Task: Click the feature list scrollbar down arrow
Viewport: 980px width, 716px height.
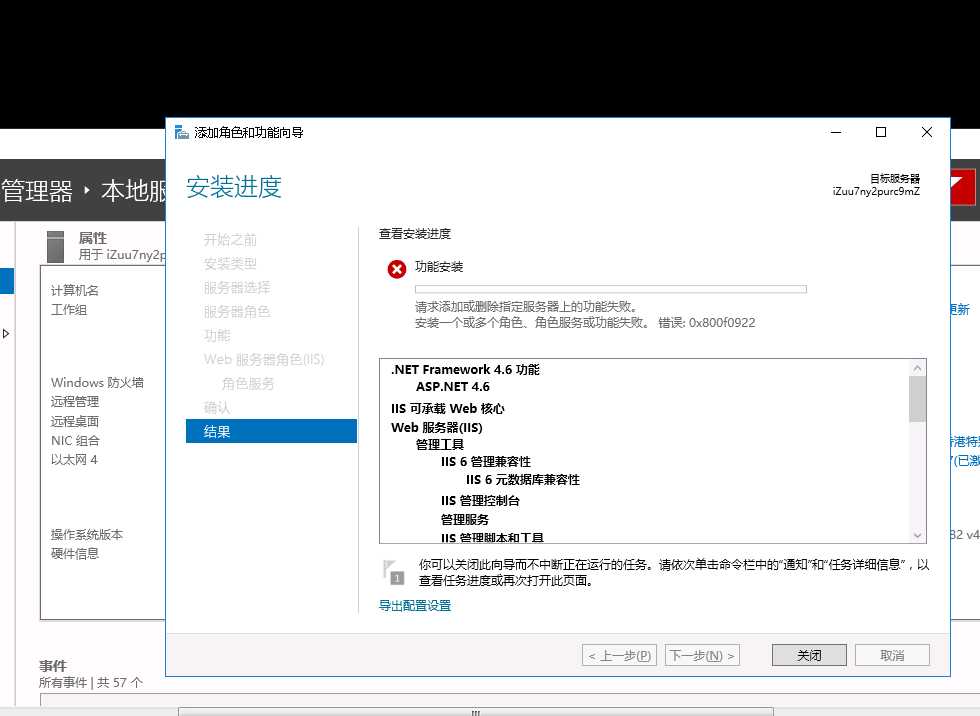Action: 918,535
